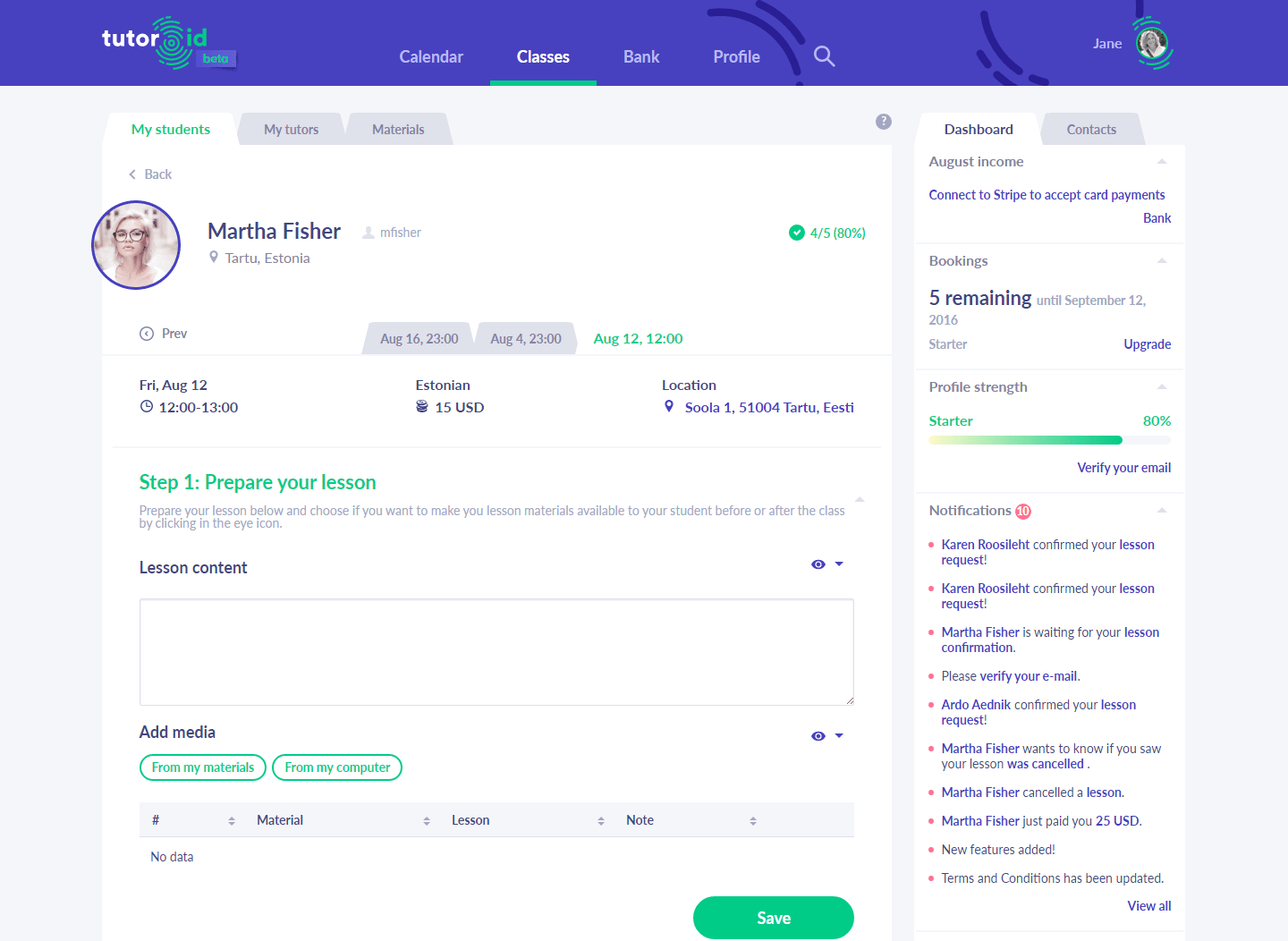Toggle Lesson content visibility eye icon
Screen dimensions: 1288x941
(x=818, y=564)
